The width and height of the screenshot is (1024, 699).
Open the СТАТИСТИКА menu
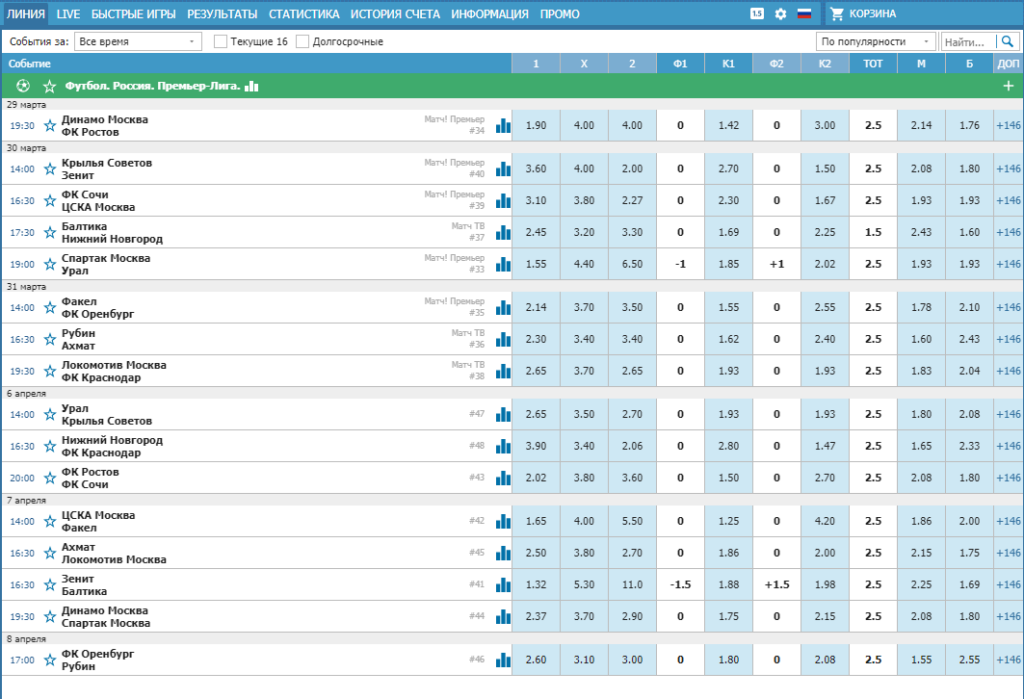(304, 14)
